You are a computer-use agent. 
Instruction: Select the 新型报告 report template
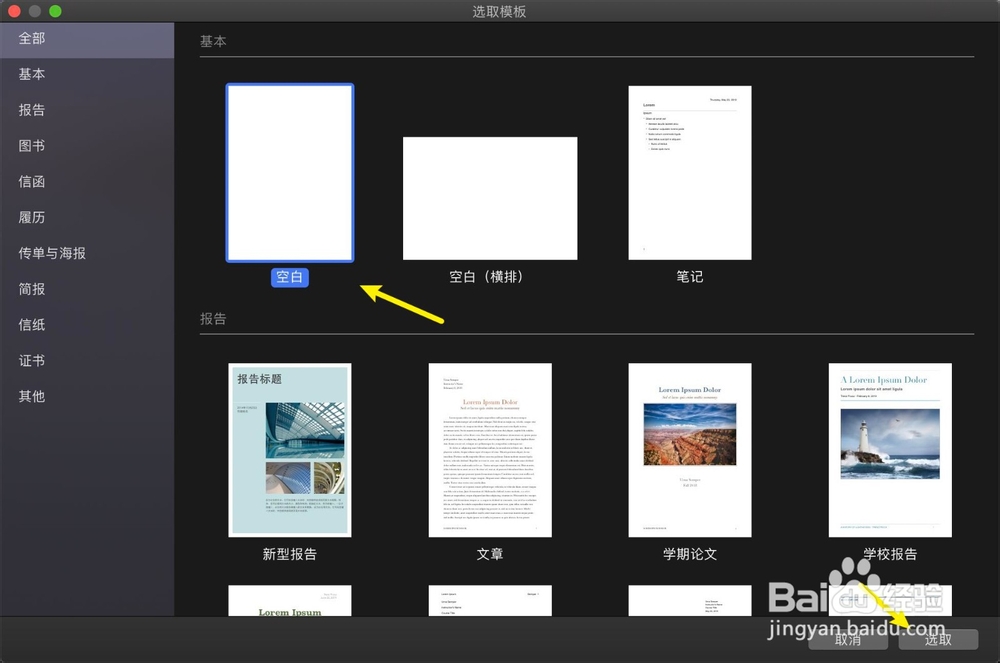289,450
